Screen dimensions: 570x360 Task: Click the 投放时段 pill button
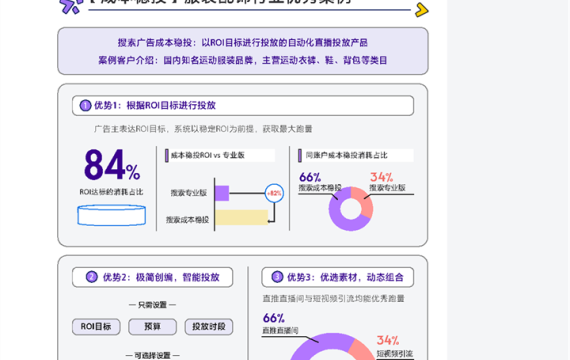point(209,327)
